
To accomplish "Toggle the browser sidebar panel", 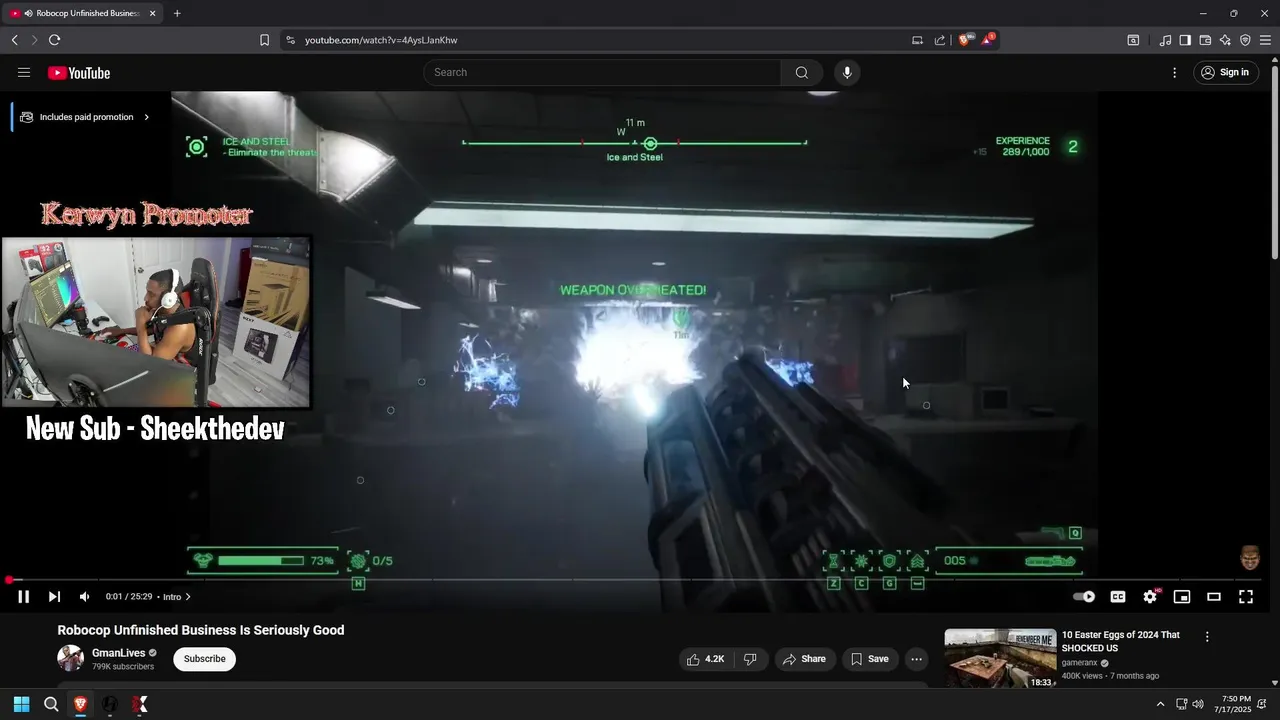I will [1185, 40].
